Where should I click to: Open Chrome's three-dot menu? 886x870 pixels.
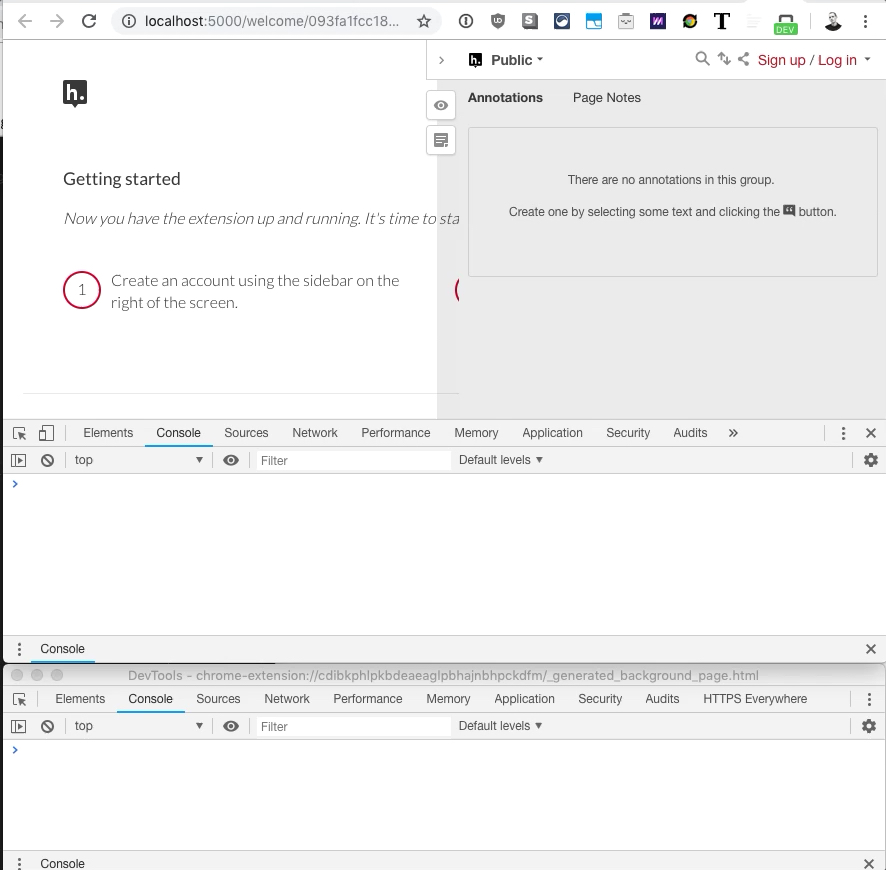pyautogui.click(x=865, y=21)
